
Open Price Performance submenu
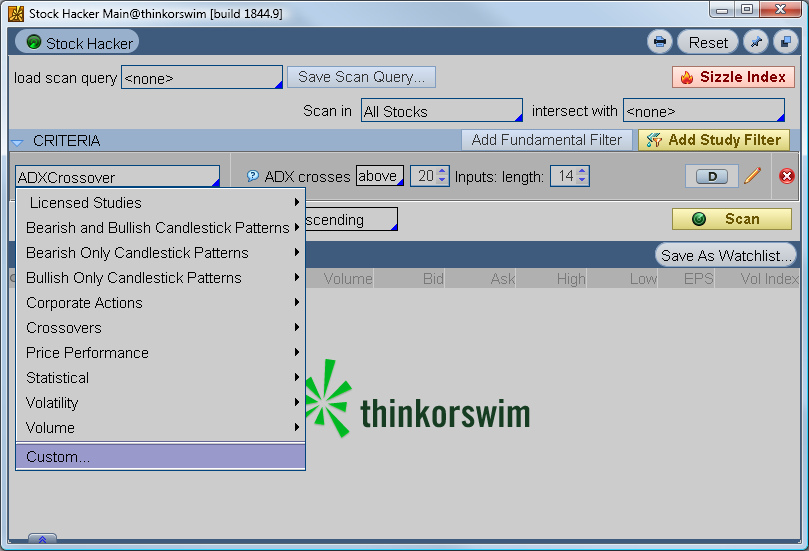(x=160, y=352)
